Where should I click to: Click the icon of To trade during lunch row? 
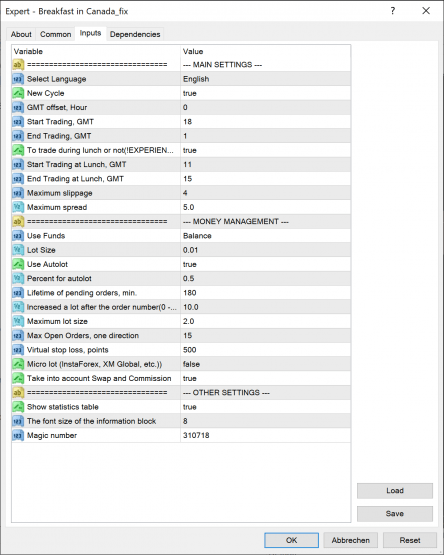click(18, 150)
